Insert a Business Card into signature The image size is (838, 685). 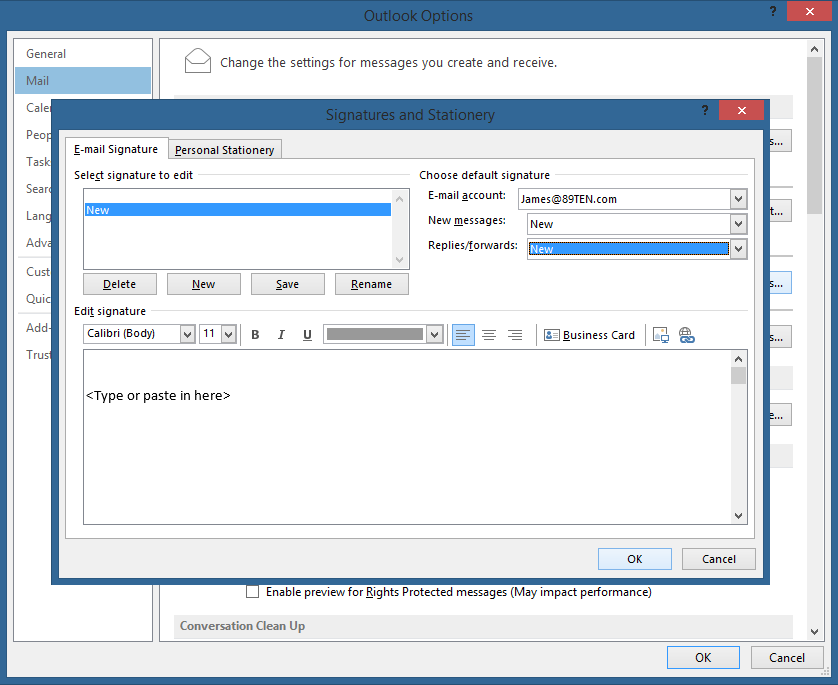pyautogui.click(x=589, y=335)
